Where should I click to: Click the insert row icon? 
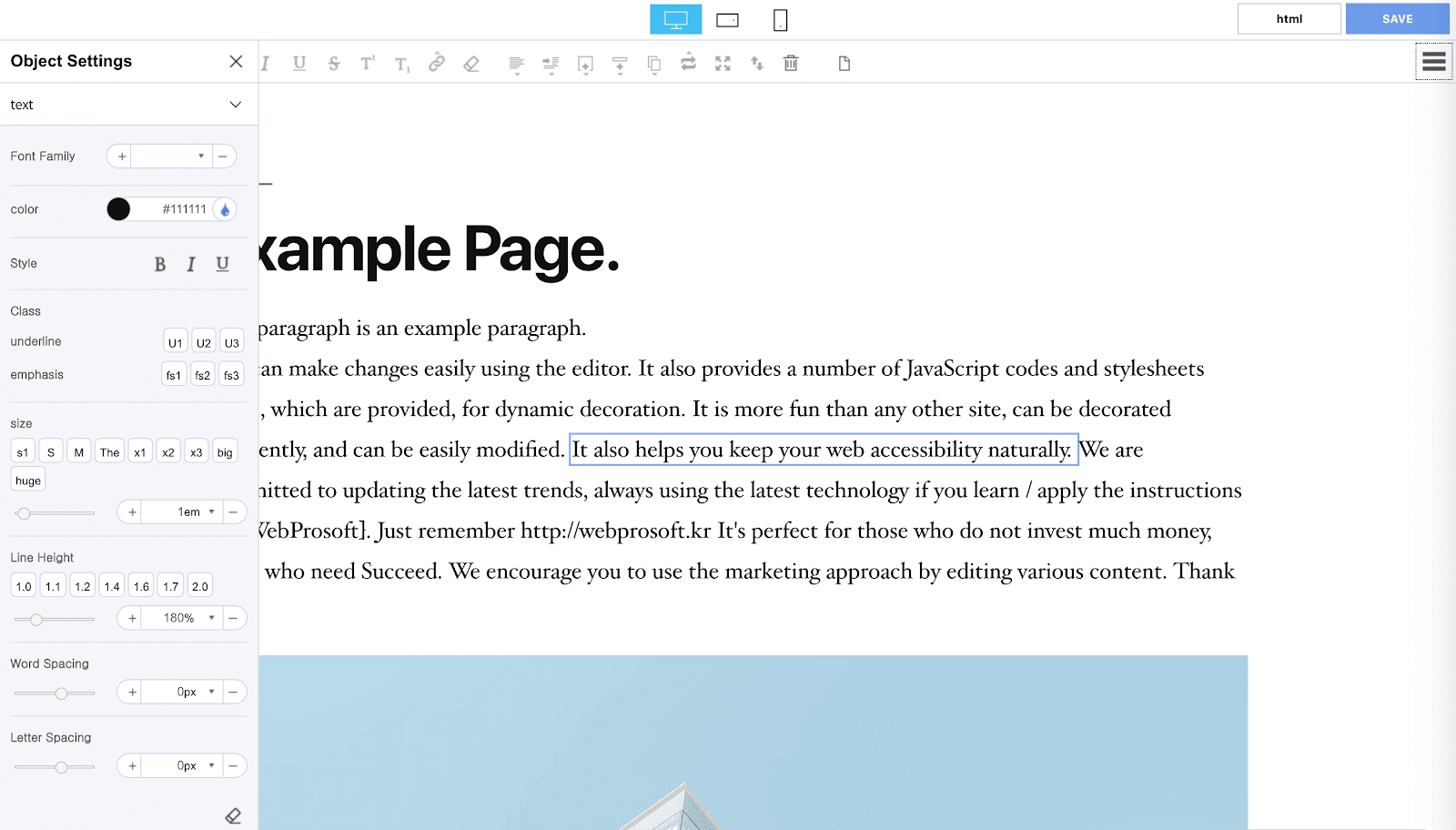(x=620, y=65)
